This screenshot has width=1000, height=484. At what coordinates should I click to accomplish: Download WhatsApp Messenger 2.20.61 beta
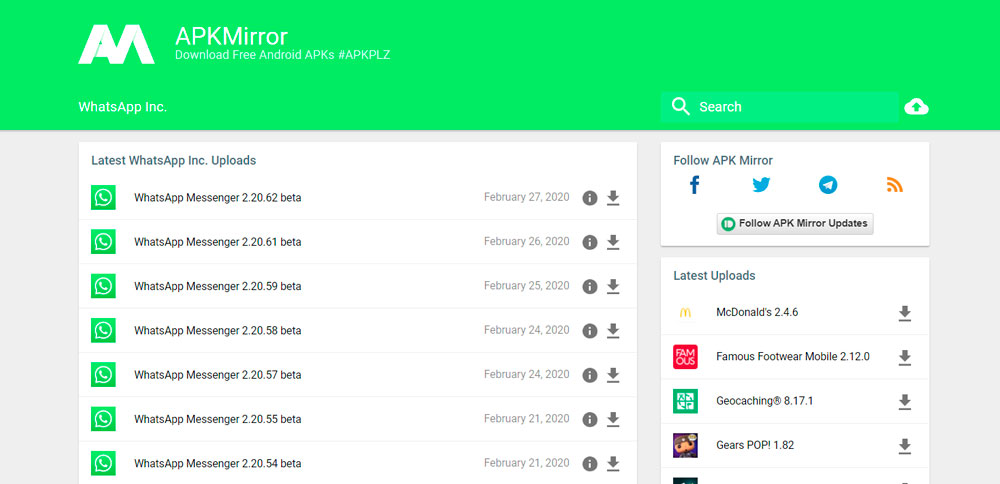click(613, 242)
